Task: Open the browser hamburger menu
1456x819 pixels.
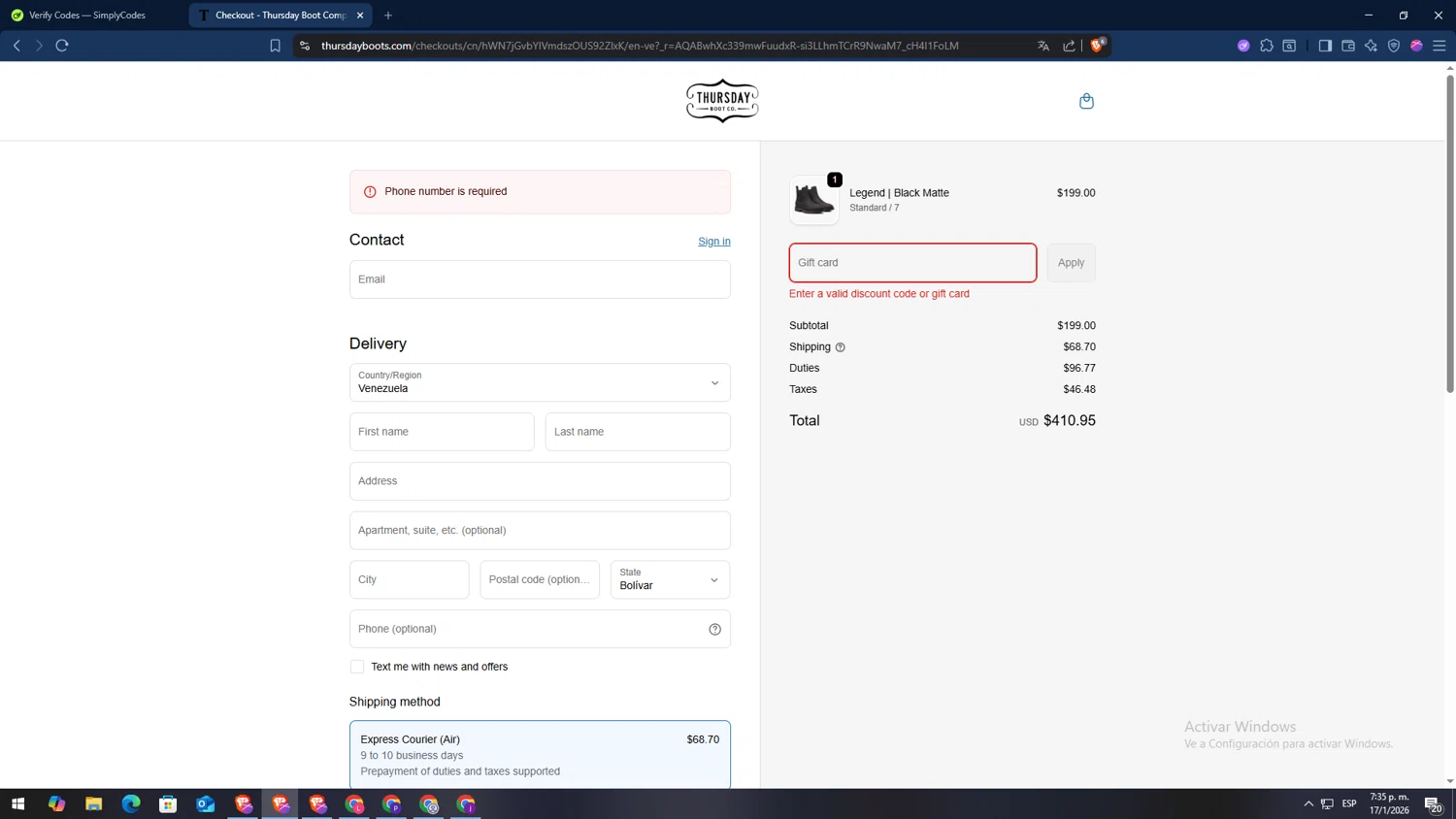Action: (x=1439, y=46)
